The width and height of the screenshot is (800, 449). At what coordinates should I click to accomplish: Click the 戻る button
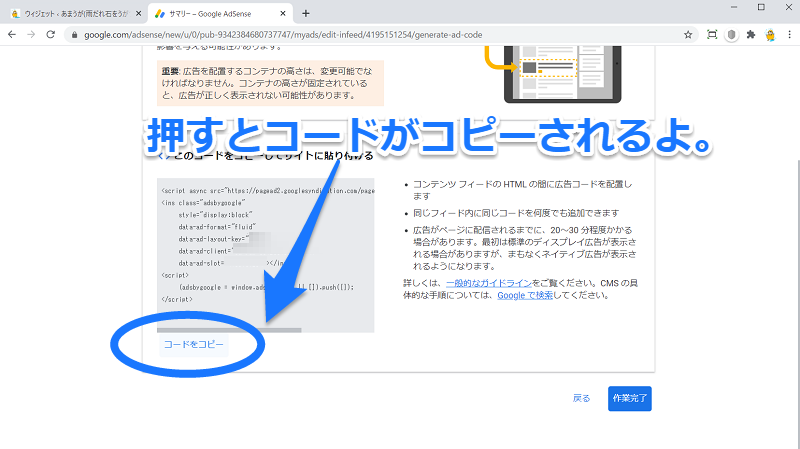coord(581,398)
